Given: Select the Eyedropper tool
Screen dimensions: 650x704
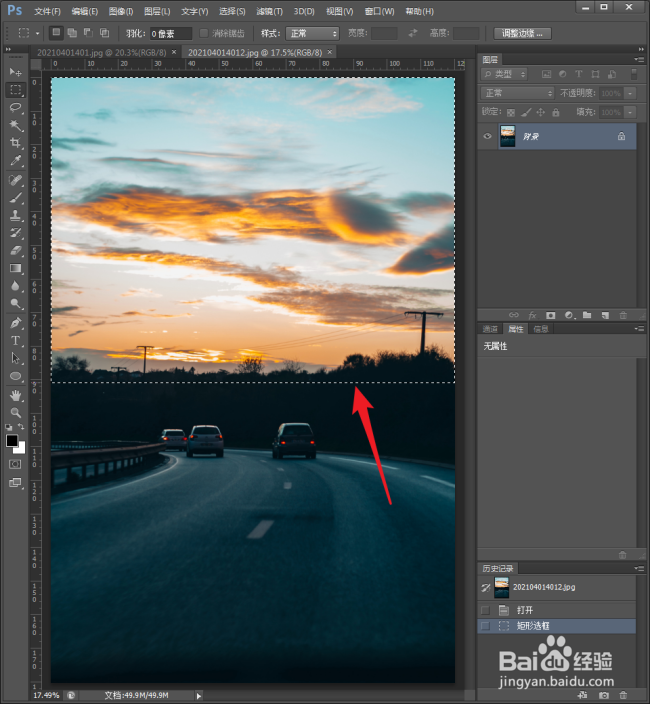Looking at the screenshot, I should [x=16, y=161].
